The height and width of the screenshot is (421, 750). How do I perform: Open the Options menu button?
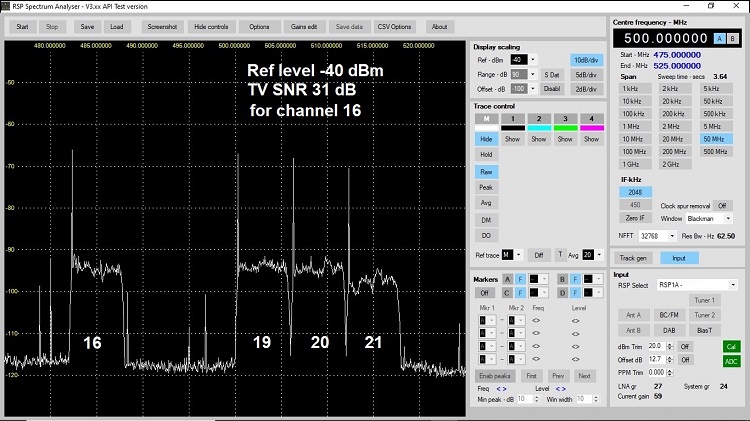click(x=259, y=26)
